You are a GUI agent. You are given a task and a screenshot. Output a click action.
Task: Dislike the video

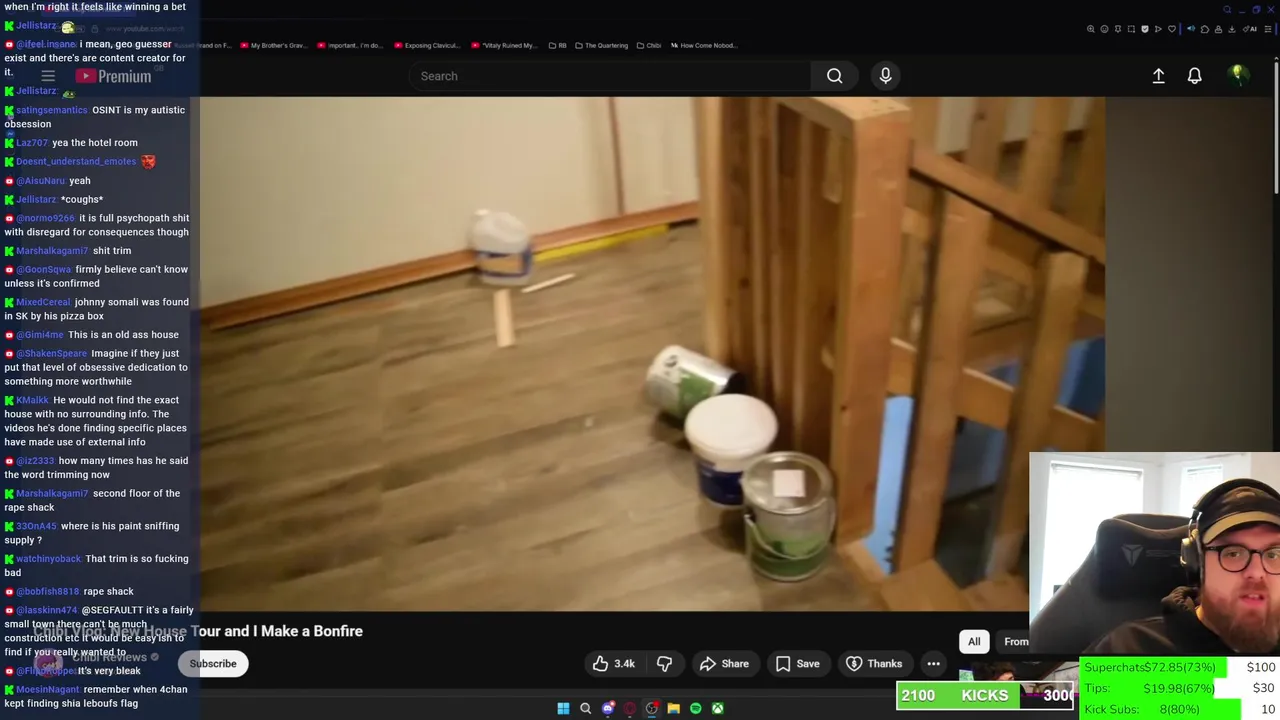664,664
